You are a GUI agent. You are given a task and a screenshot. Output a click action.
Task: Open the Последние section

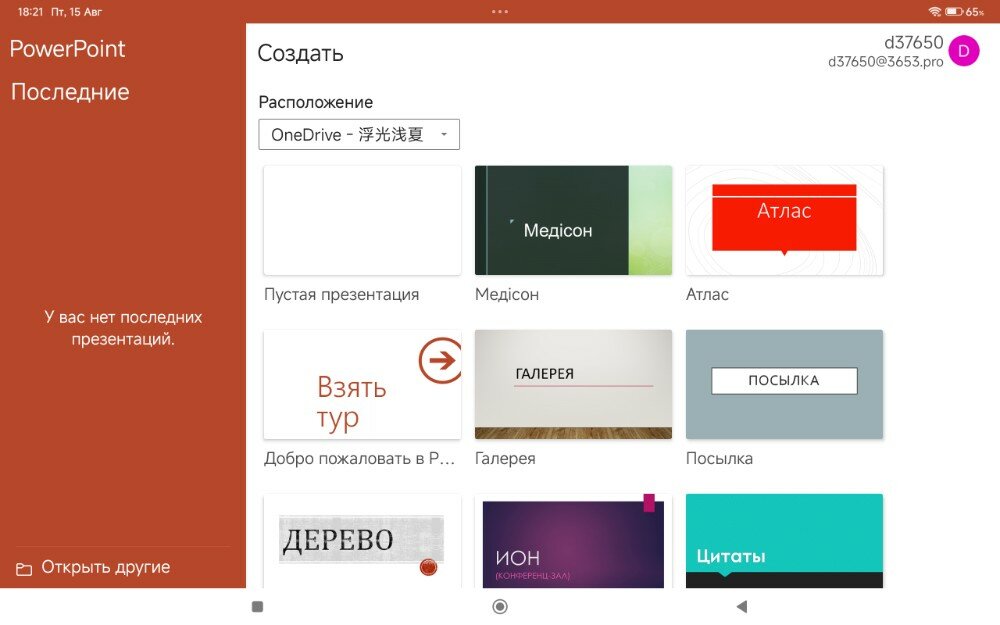point(70,92)
